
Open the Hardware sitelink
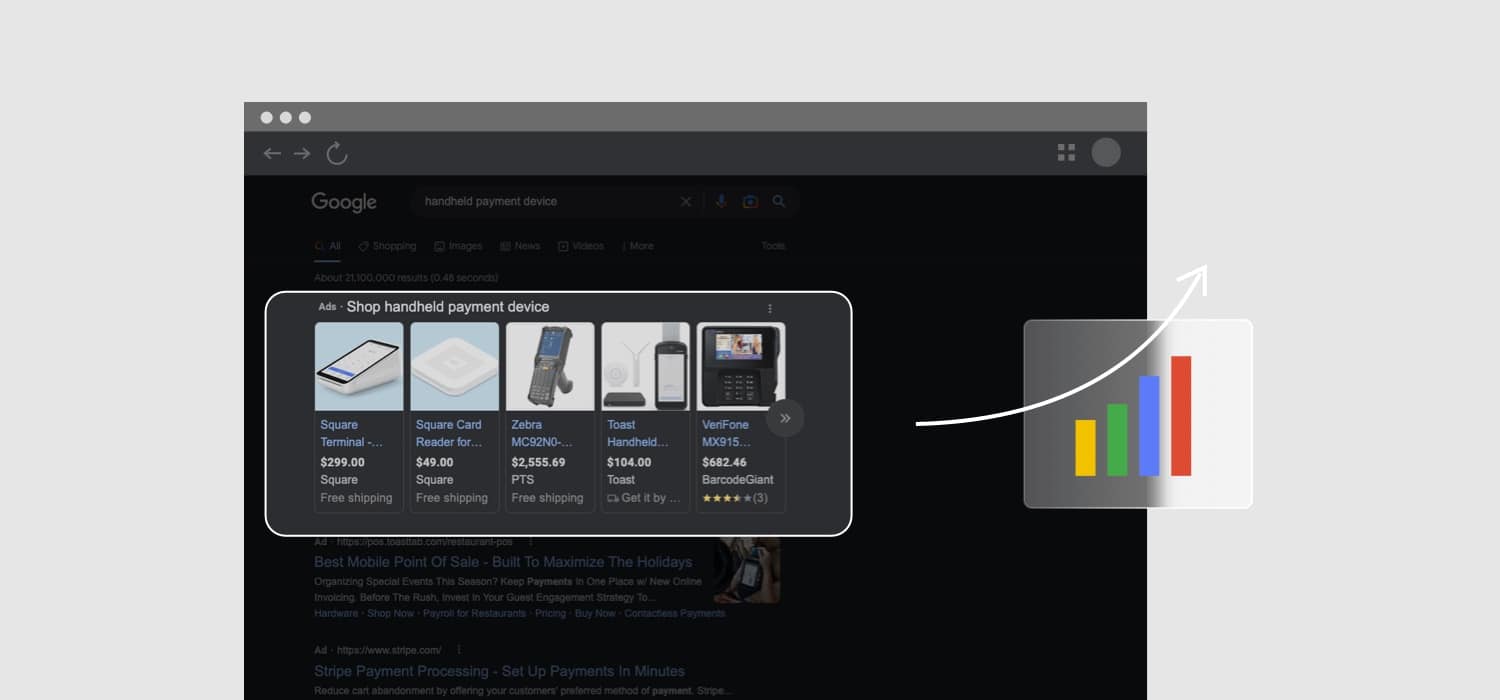point(336,613)
